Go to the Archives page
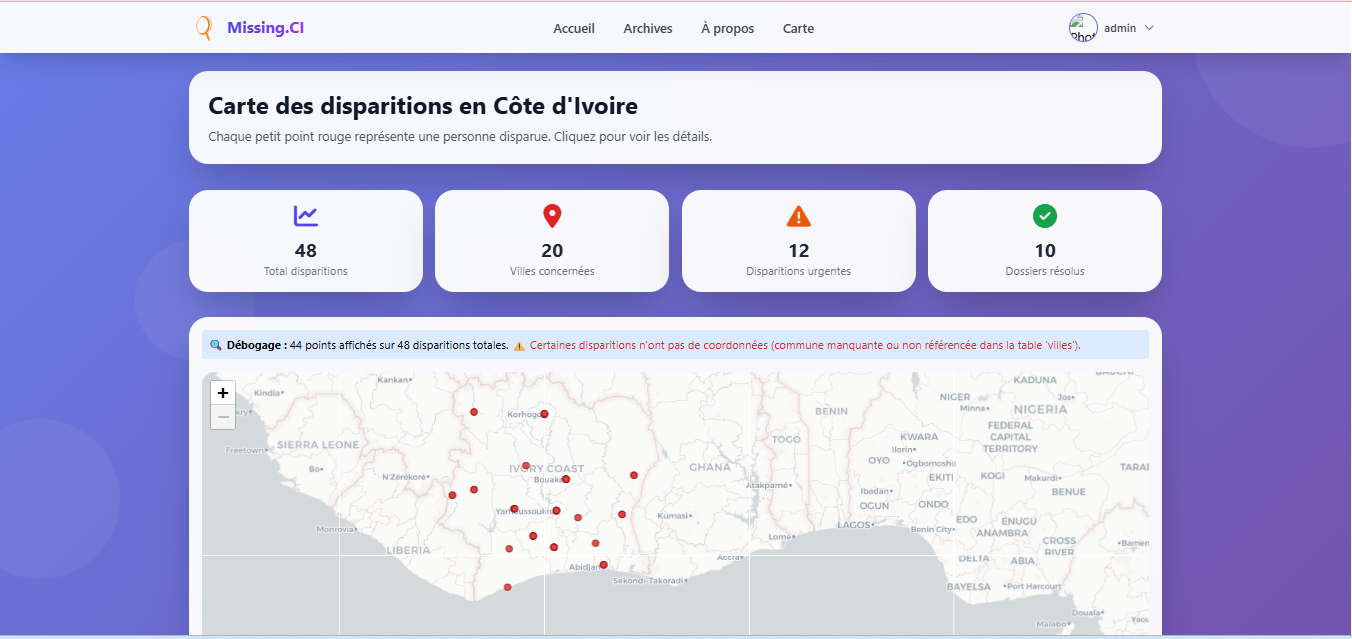Image resolution: width=1352 pixels, height=639 pixels. (647, 28)
